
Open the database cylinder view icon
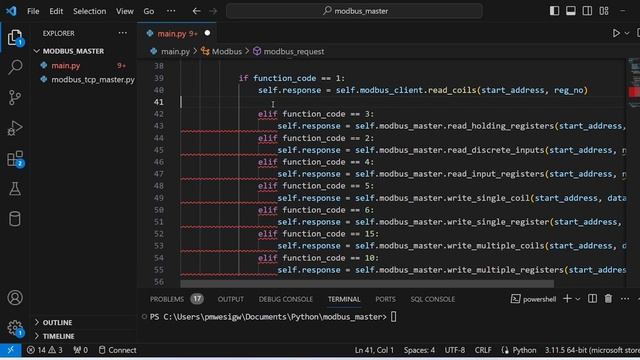(x=15, y=219)
